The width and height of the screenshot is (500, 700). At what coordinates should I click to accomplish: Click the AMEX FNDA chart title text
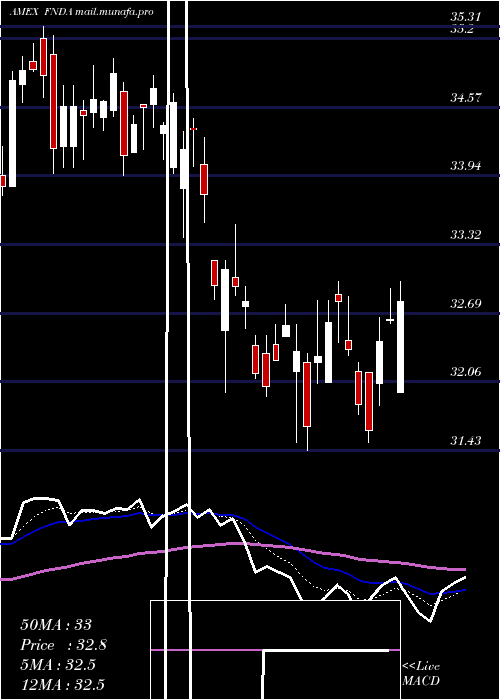[82, 12]
